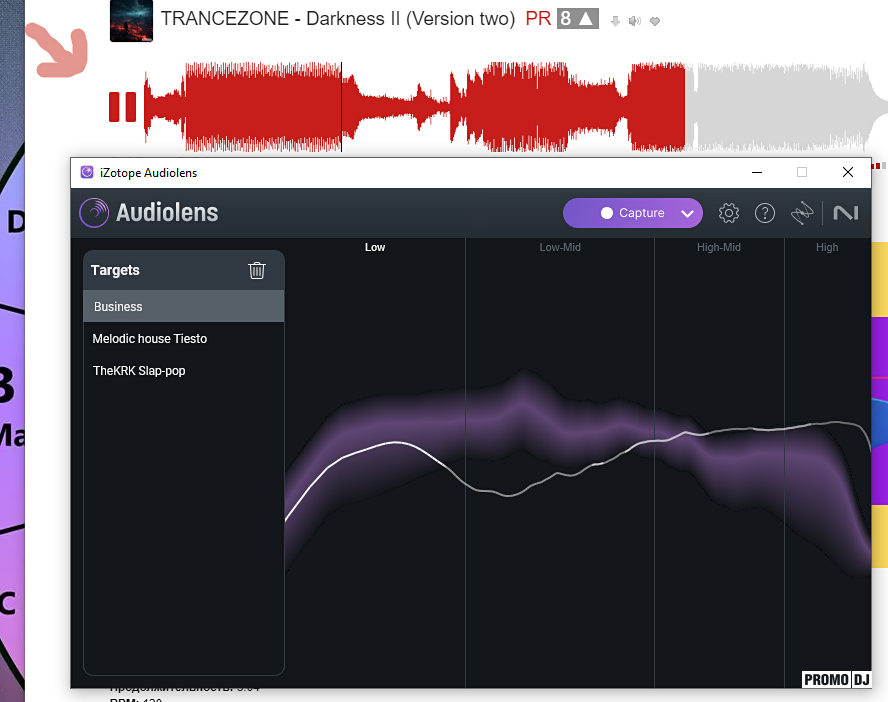888x702 pixels.
Task: Select the Business target
Action: coord(183,307)
